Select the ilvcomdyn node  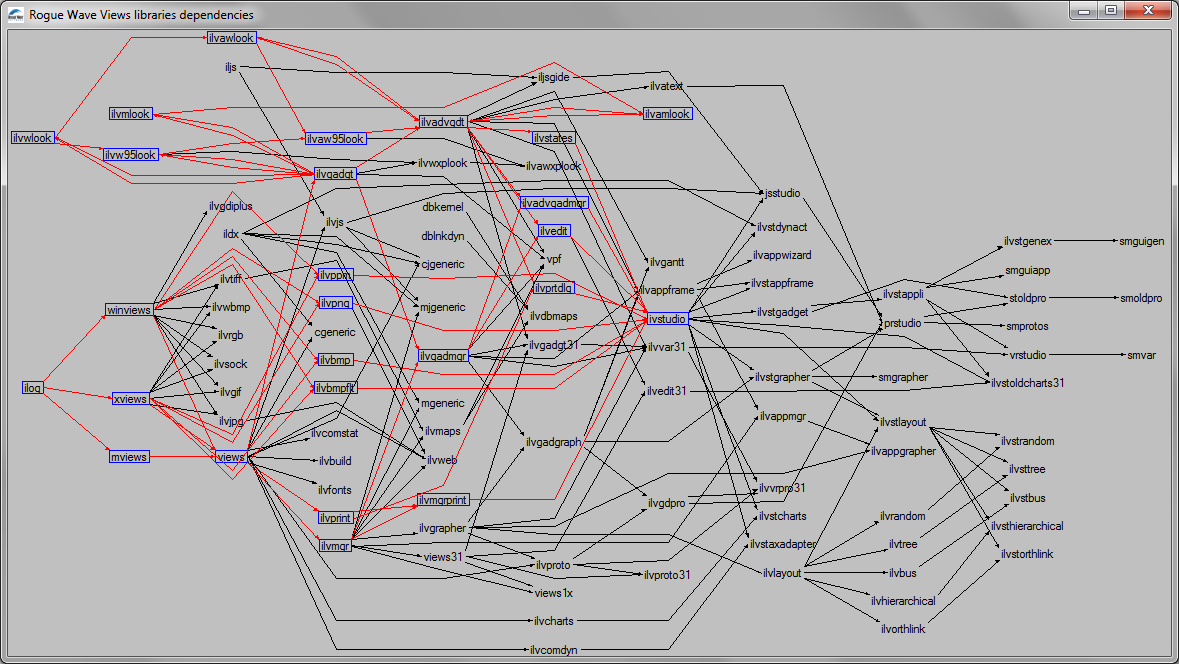click(554, 650)
